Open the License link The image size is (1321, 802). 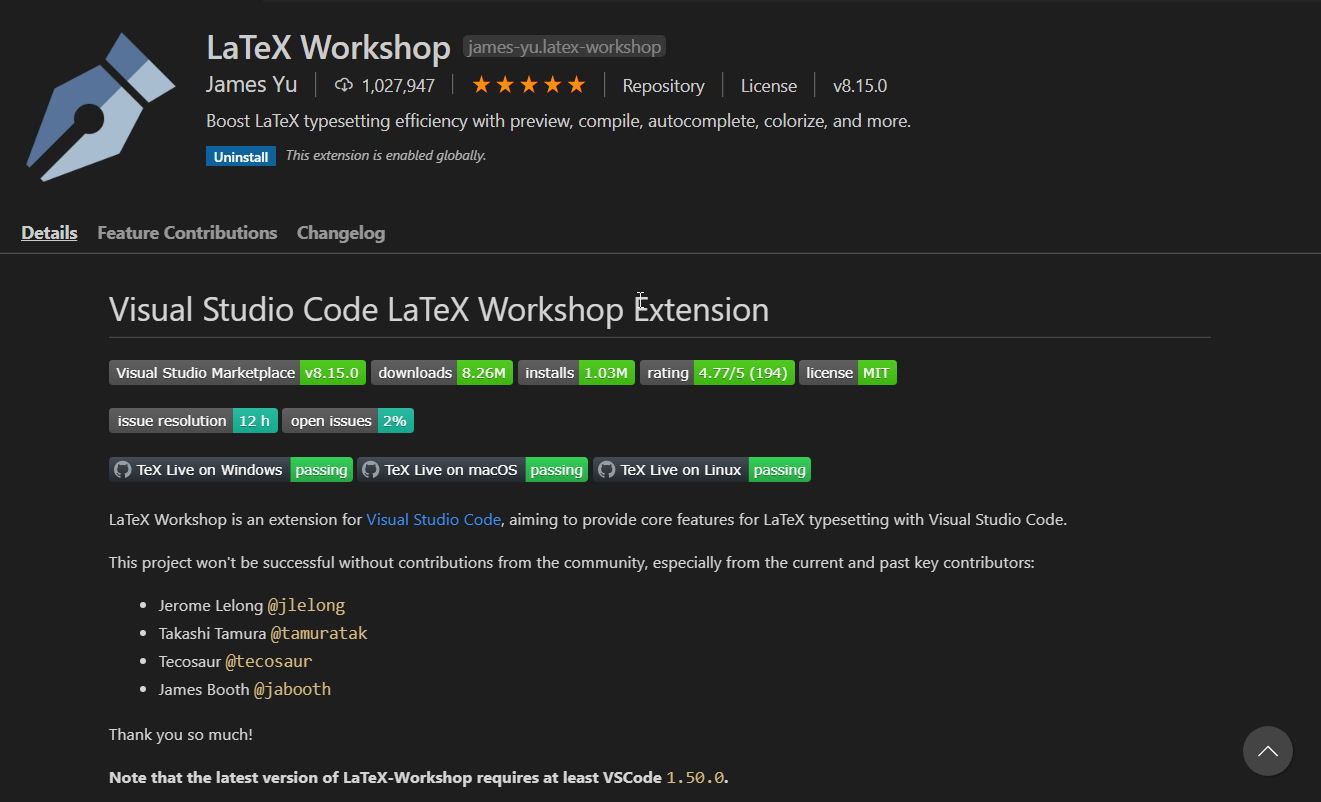coord(768,85)
